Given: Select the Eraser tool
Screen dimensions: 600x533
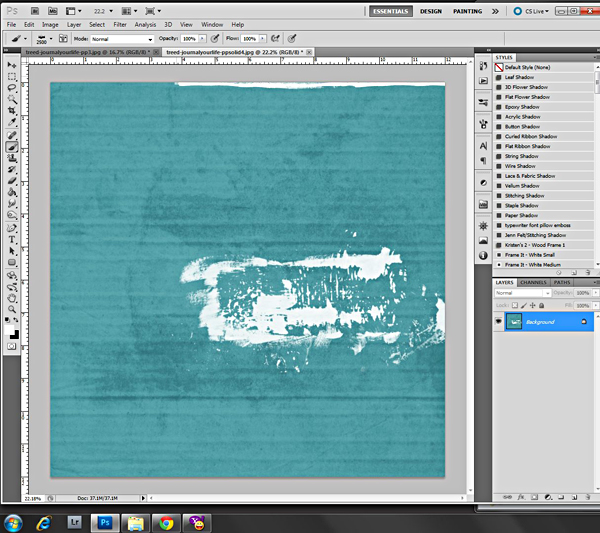Looking at the screenshot, I should [x=12, y=181].
